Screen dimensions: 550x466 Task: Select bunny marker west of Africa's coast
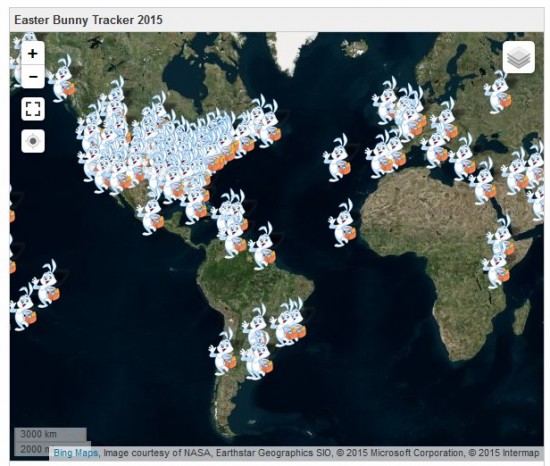point(342,223)
